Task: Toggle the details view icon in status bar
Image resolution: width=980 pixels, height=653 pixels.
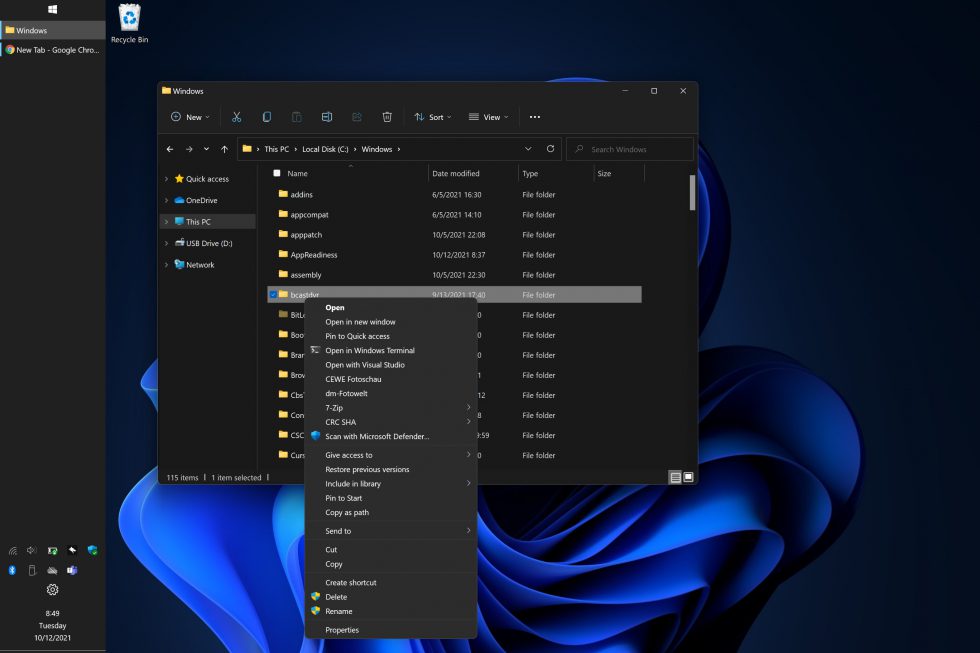Action: (675, 477)
